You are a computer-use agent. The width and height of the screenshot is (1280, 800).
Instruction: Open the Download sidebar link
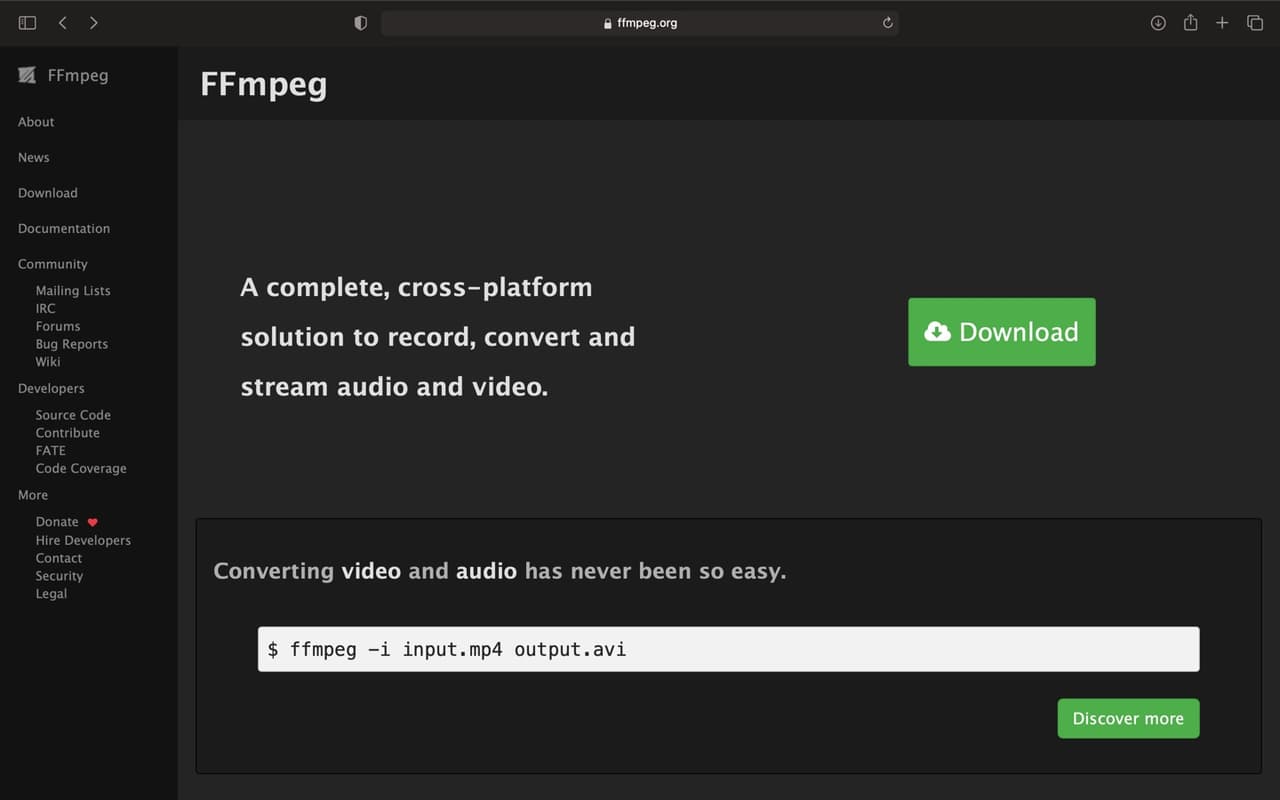[x=47, y=193]
